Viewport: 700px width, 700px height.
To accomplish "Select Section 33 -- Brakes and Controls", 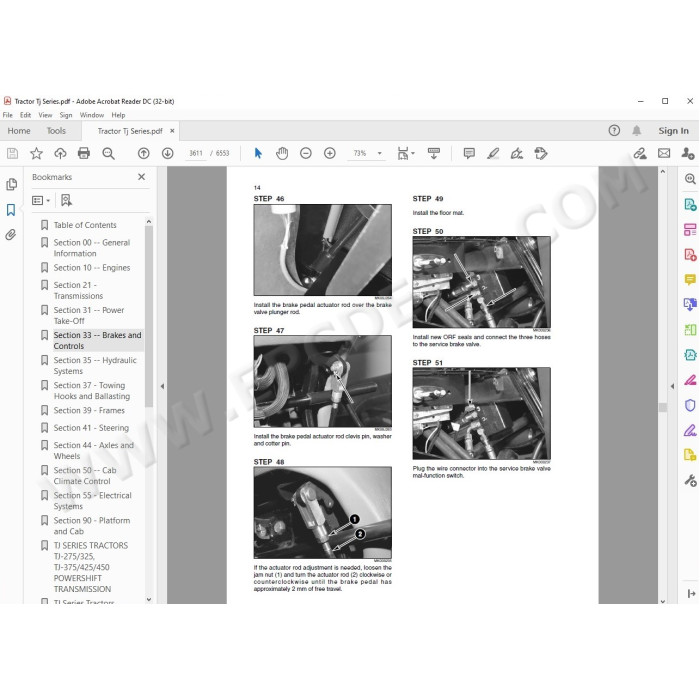I will coord(97,340).
